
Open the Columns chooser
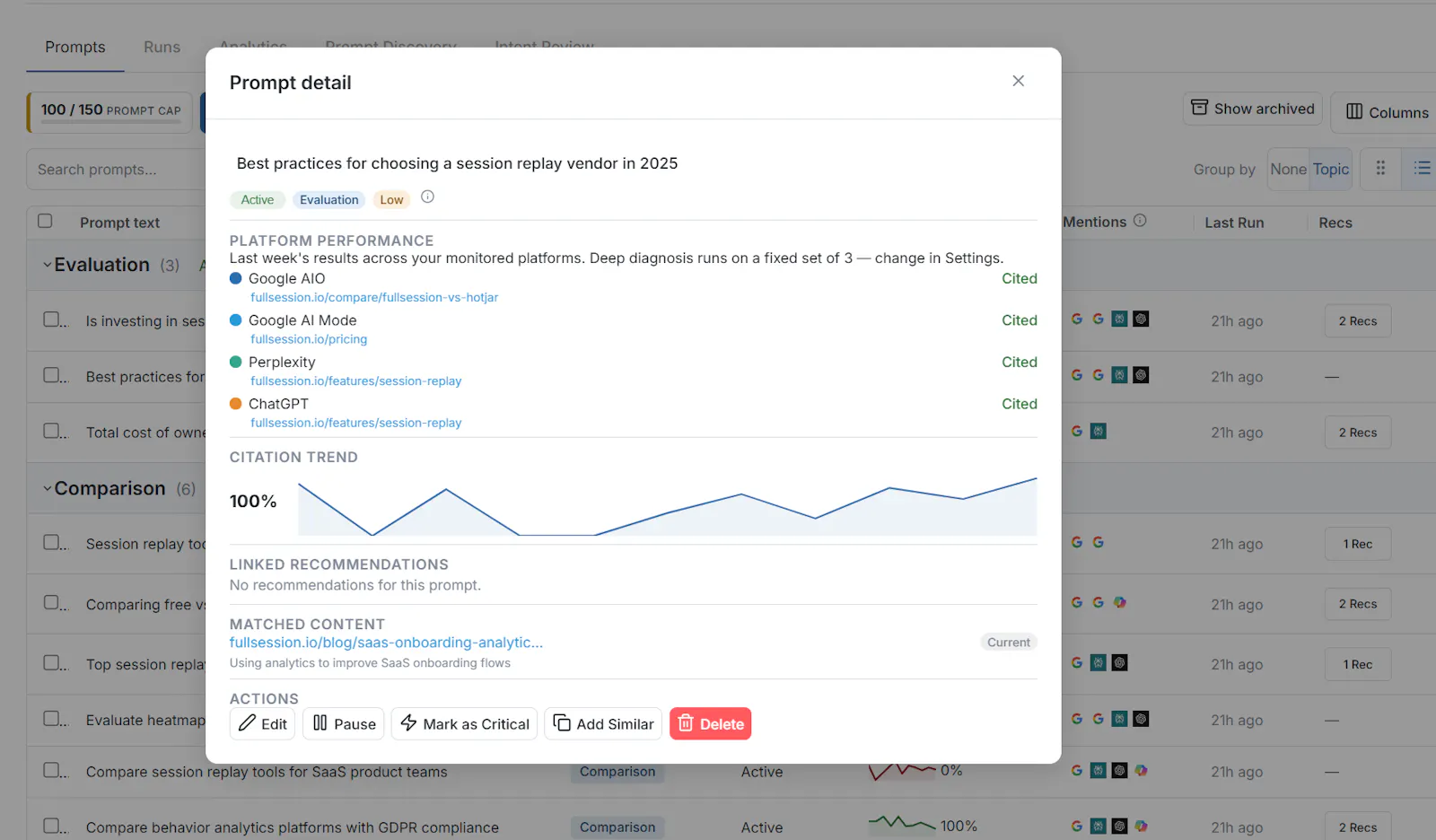coord(1387,112)
